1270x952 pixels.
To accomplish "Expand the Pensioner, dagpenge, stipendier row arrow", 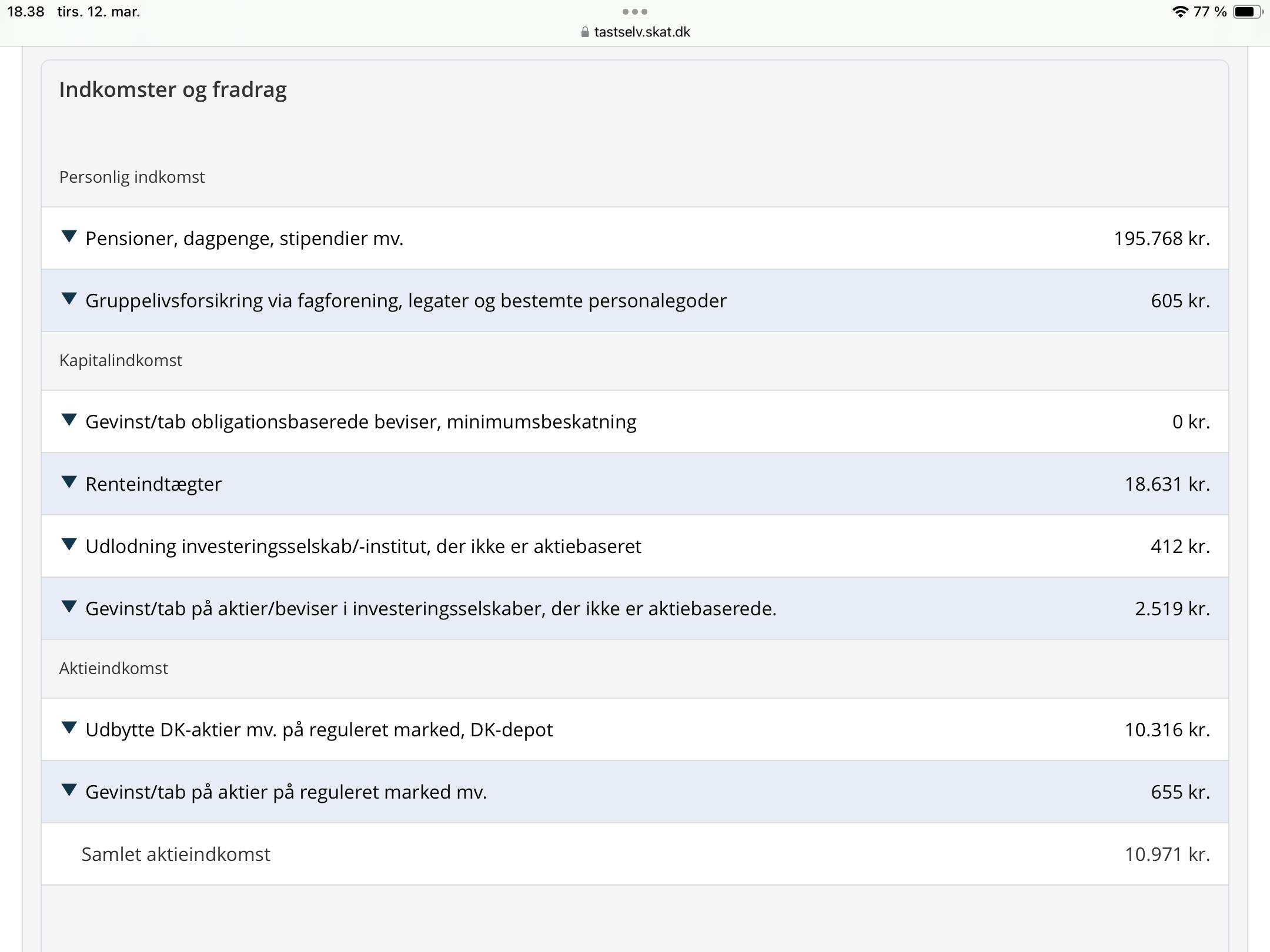I will coord(69,237).
